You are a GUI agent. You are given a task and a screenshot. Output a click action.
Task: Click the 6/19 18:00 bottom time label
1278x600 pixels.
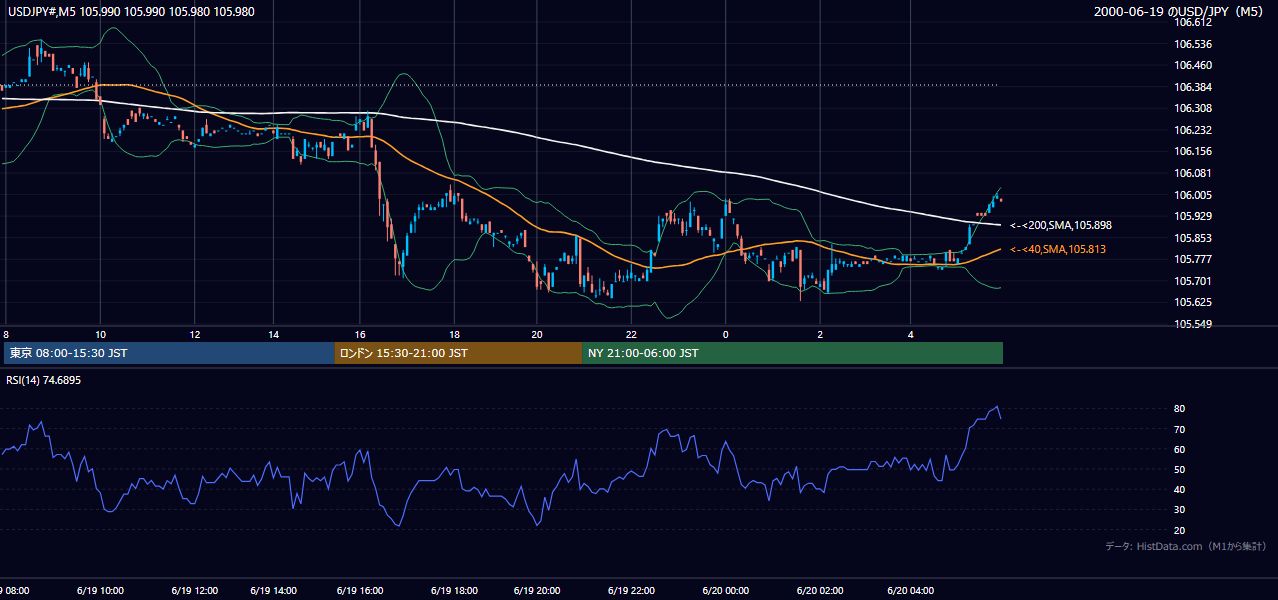pyautogui.click(x=454, y=590)
